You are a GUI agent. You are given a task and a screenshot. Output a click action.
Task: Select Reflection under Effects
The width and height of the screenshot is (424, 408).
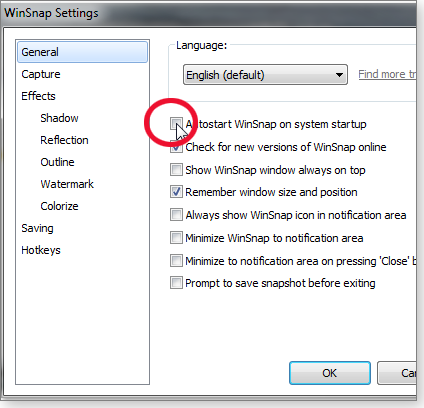coord(64,140)
